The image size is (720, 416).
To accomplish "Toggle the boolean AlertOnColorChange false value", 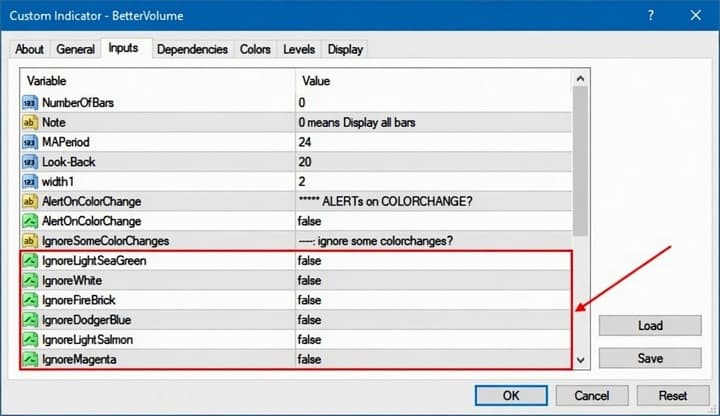I will point(309,221).
